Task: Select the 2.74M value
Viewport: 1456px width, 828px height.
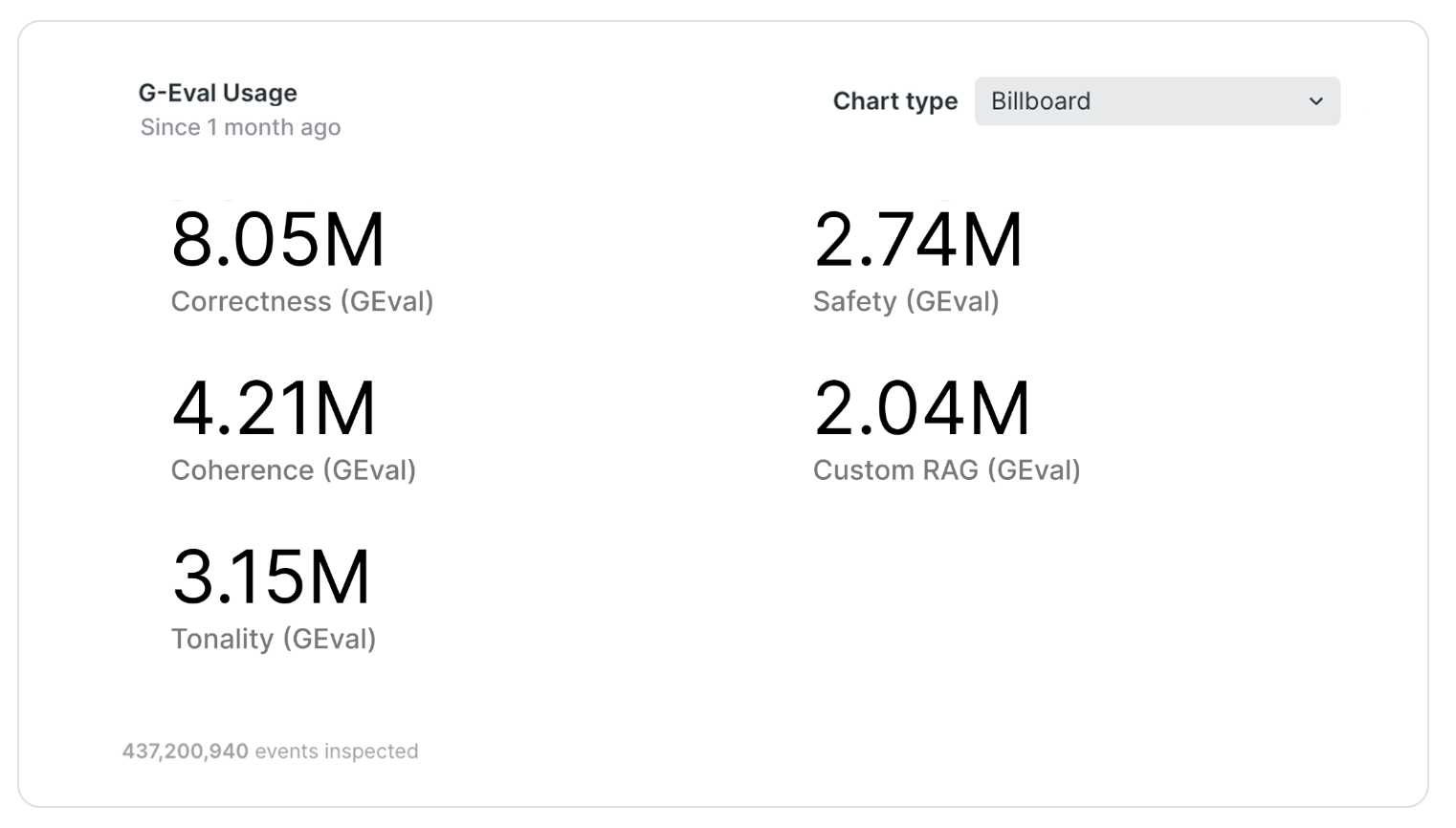Action: click(x=918, y=239)
